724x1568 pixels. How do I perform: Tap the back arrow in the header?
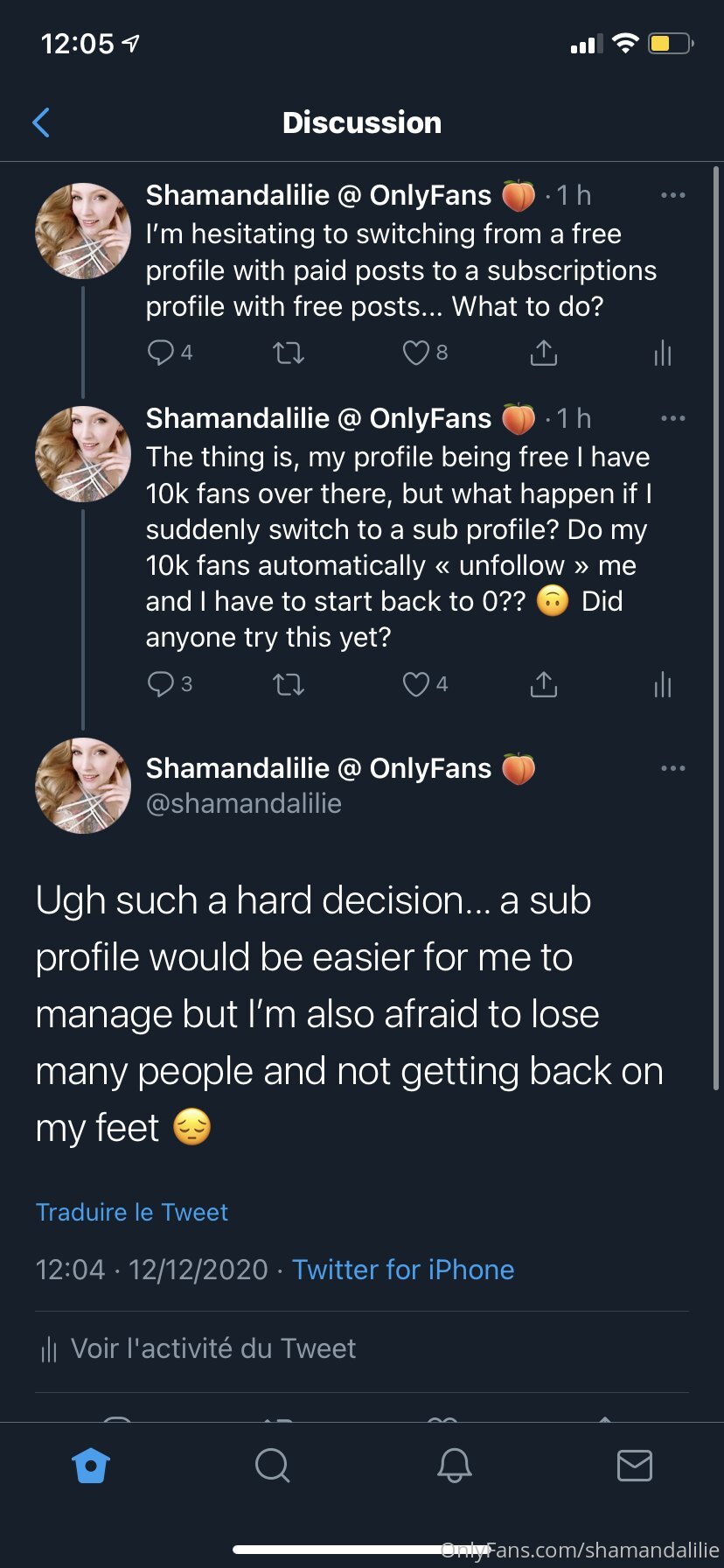(41, 122)
